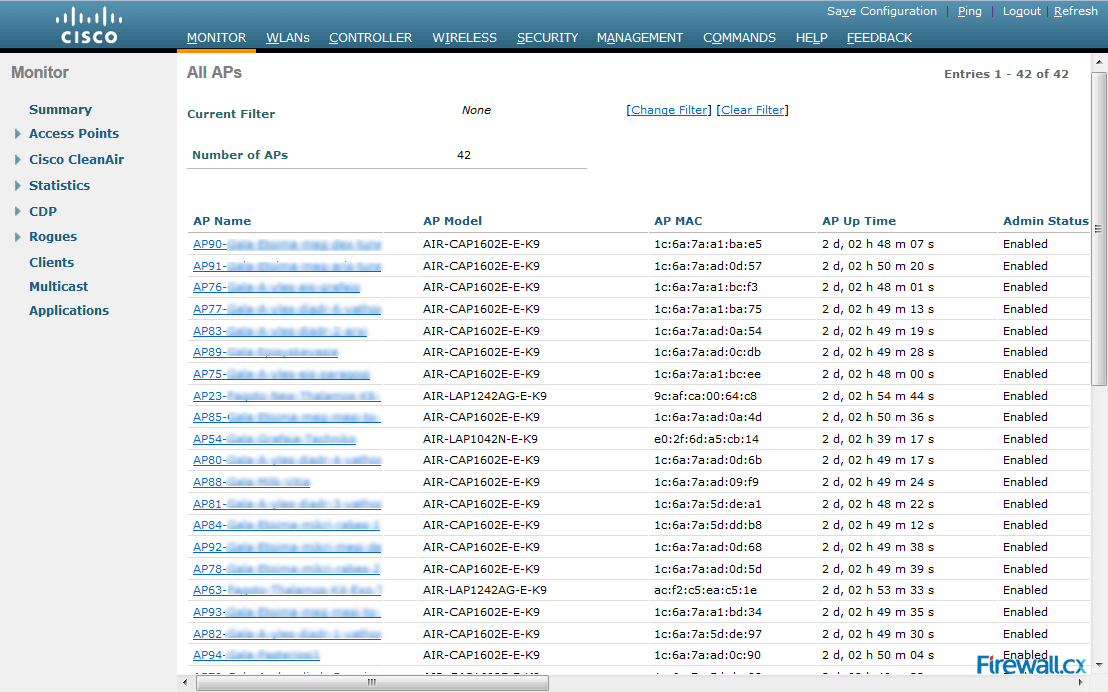
Task: Open the COMMANDS menu
Action: click(739, 38)
